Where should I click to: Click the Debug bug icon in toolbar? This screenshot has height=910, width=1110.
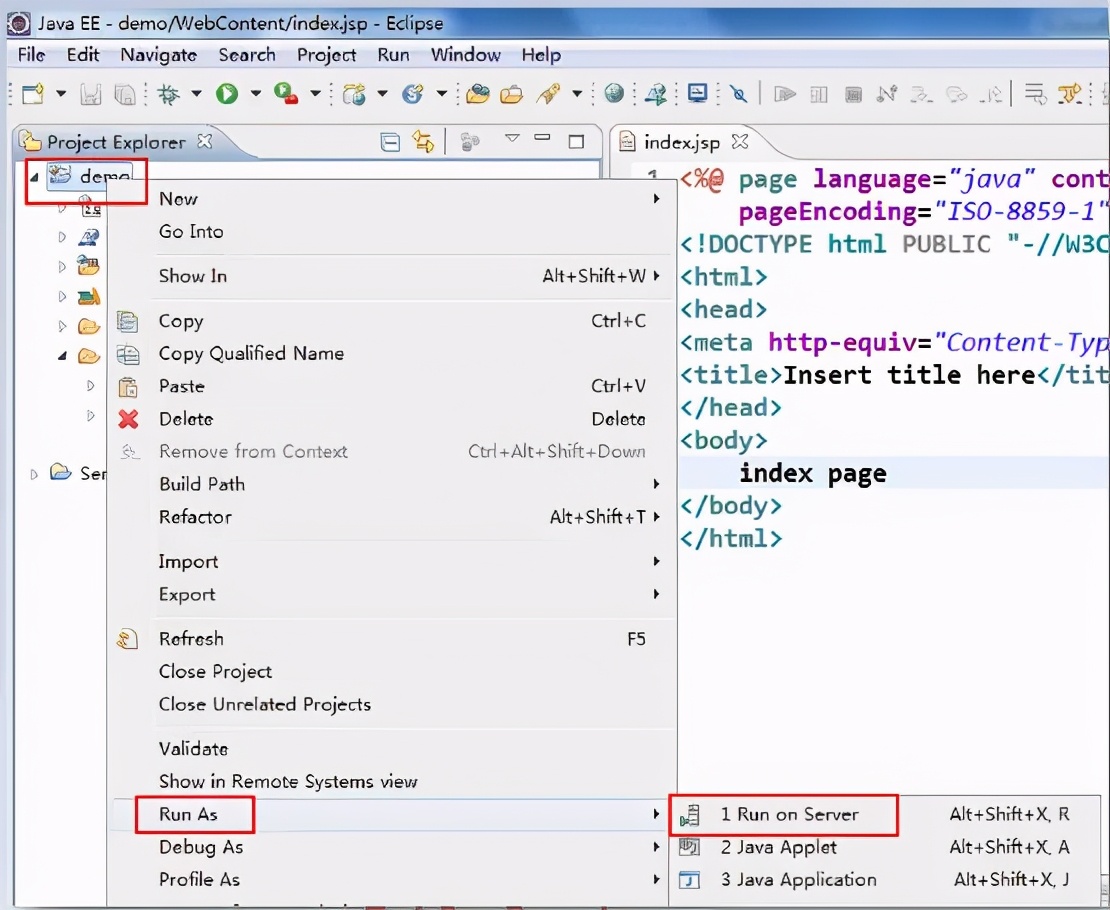coord(169,94)
